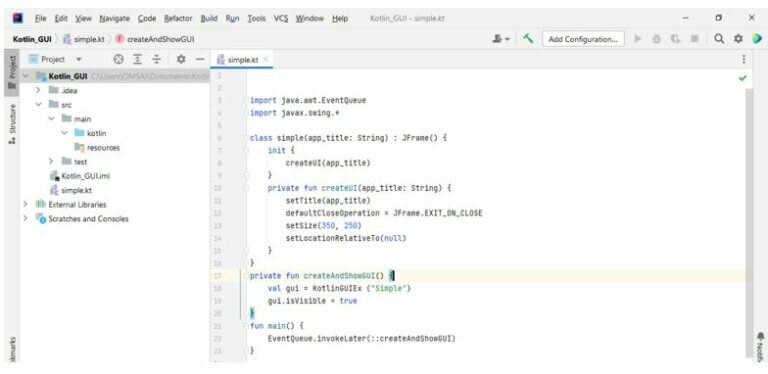Toggle the Project tool window side tab
Screen dimensions: 768x374
click(12, 72)
